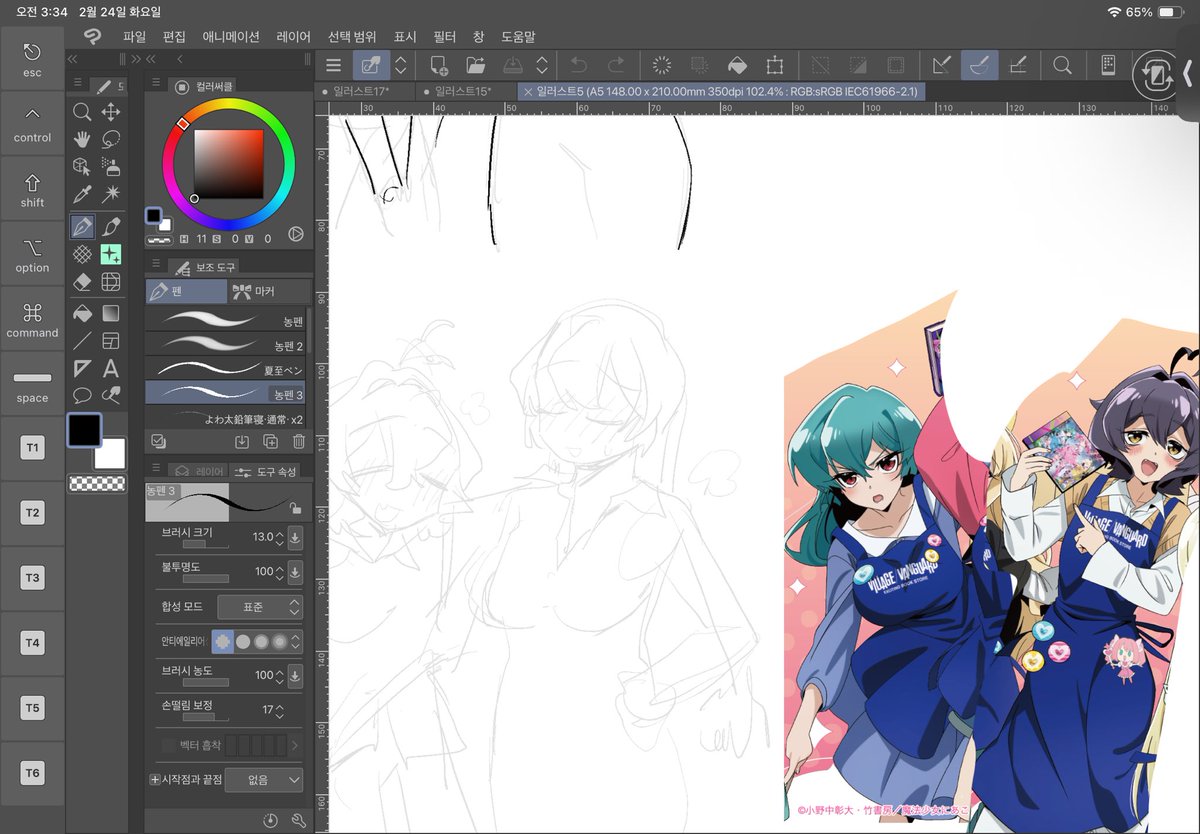This screenshot has width=1200, height=834.
Task: Adjust 손떨림 보정 stepper arrows
Action: point(281,710)
